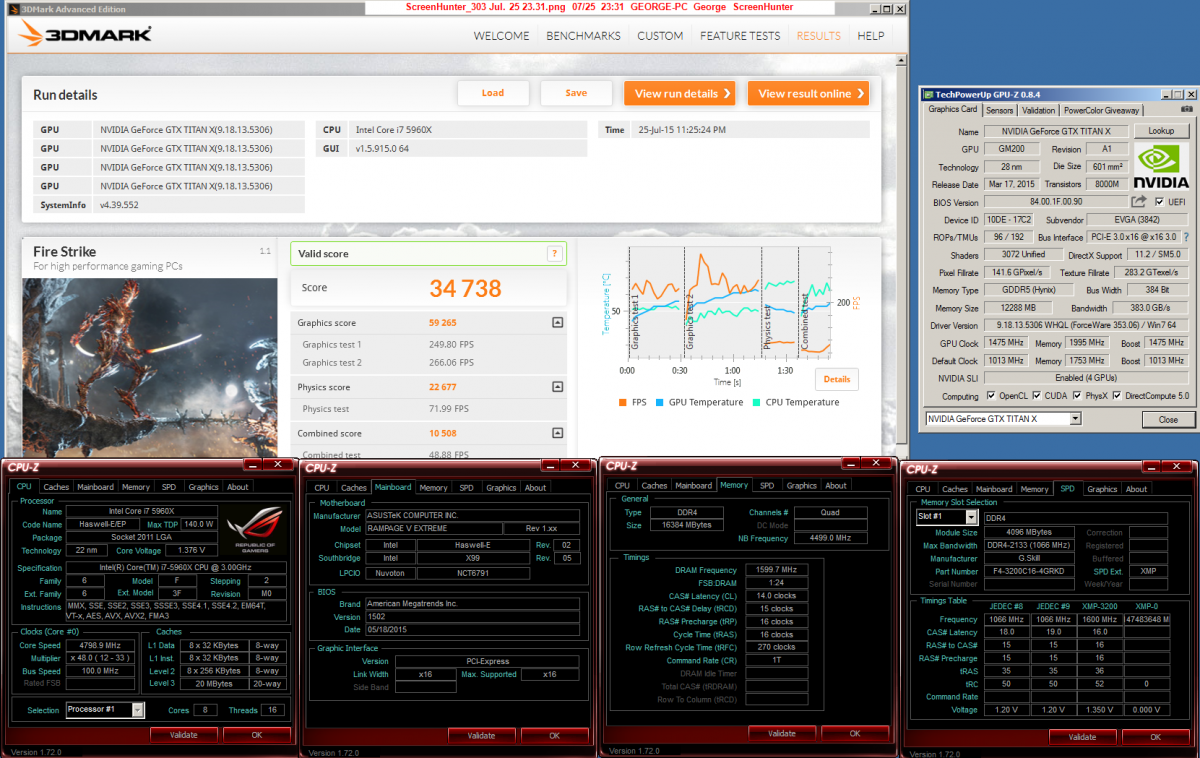Select the RESULTS menu item
Viewport: 1200px width, 758px height.
click(819, 36)
